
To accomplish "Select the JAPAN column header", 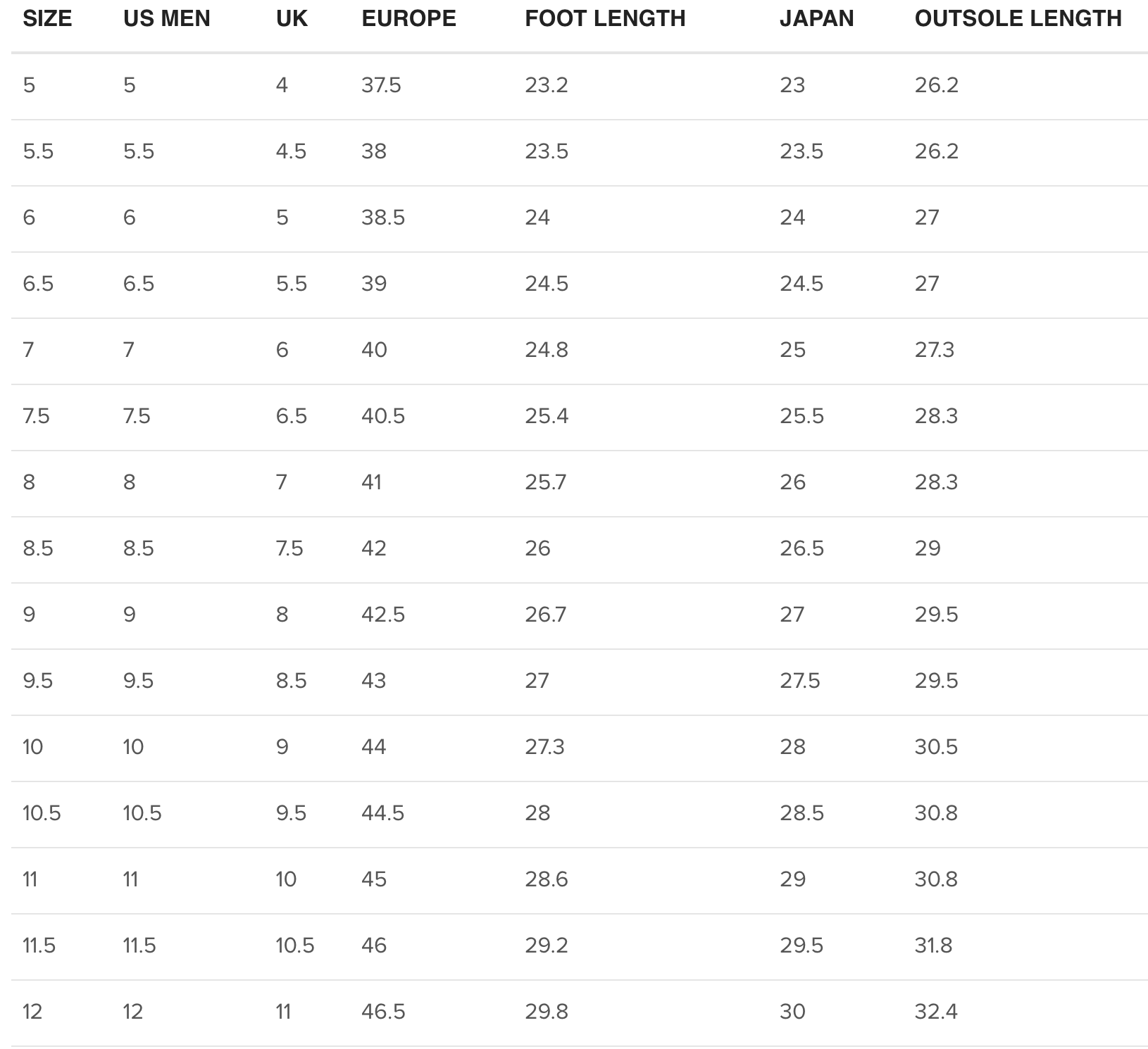I will click(x=816, y=19).
